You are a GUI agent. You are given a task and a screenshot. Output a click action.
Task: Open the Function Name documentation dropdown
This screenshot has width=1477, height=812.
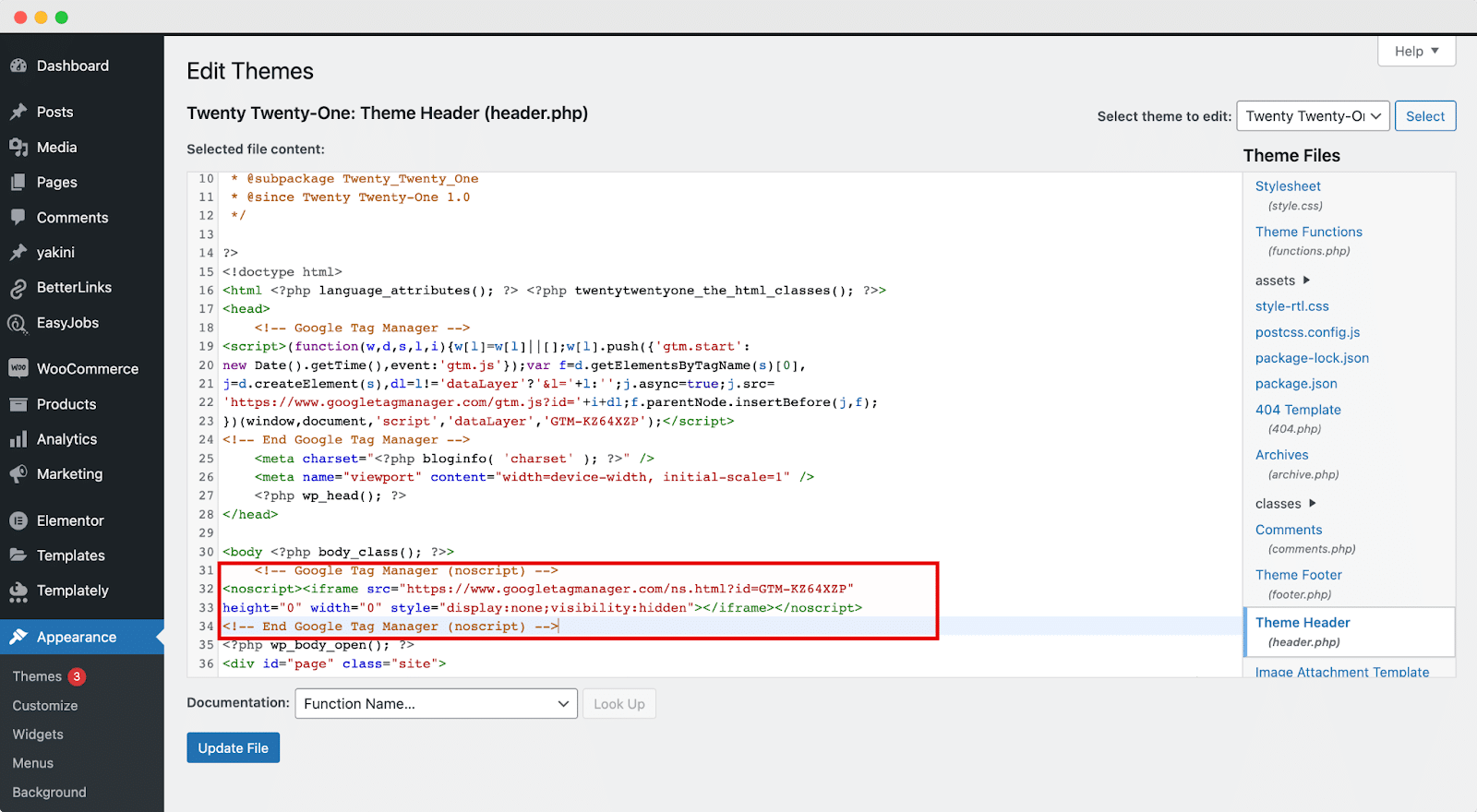point(436,704)
